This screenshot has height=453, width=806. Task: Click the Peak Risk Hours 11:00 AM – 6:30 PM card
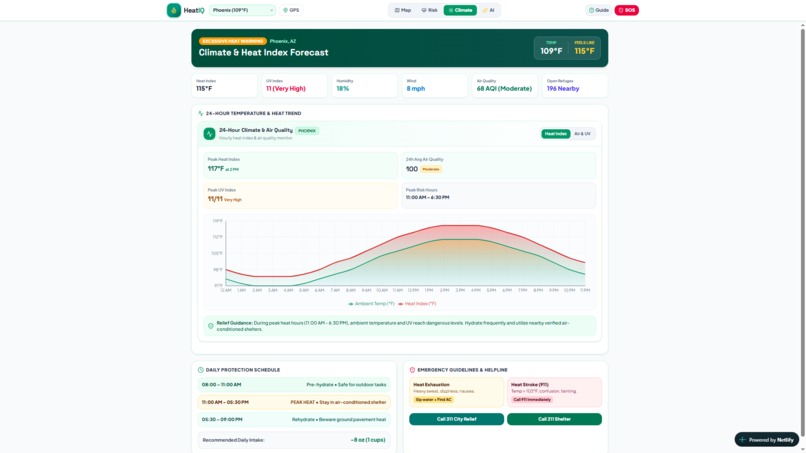pos(499,195)
